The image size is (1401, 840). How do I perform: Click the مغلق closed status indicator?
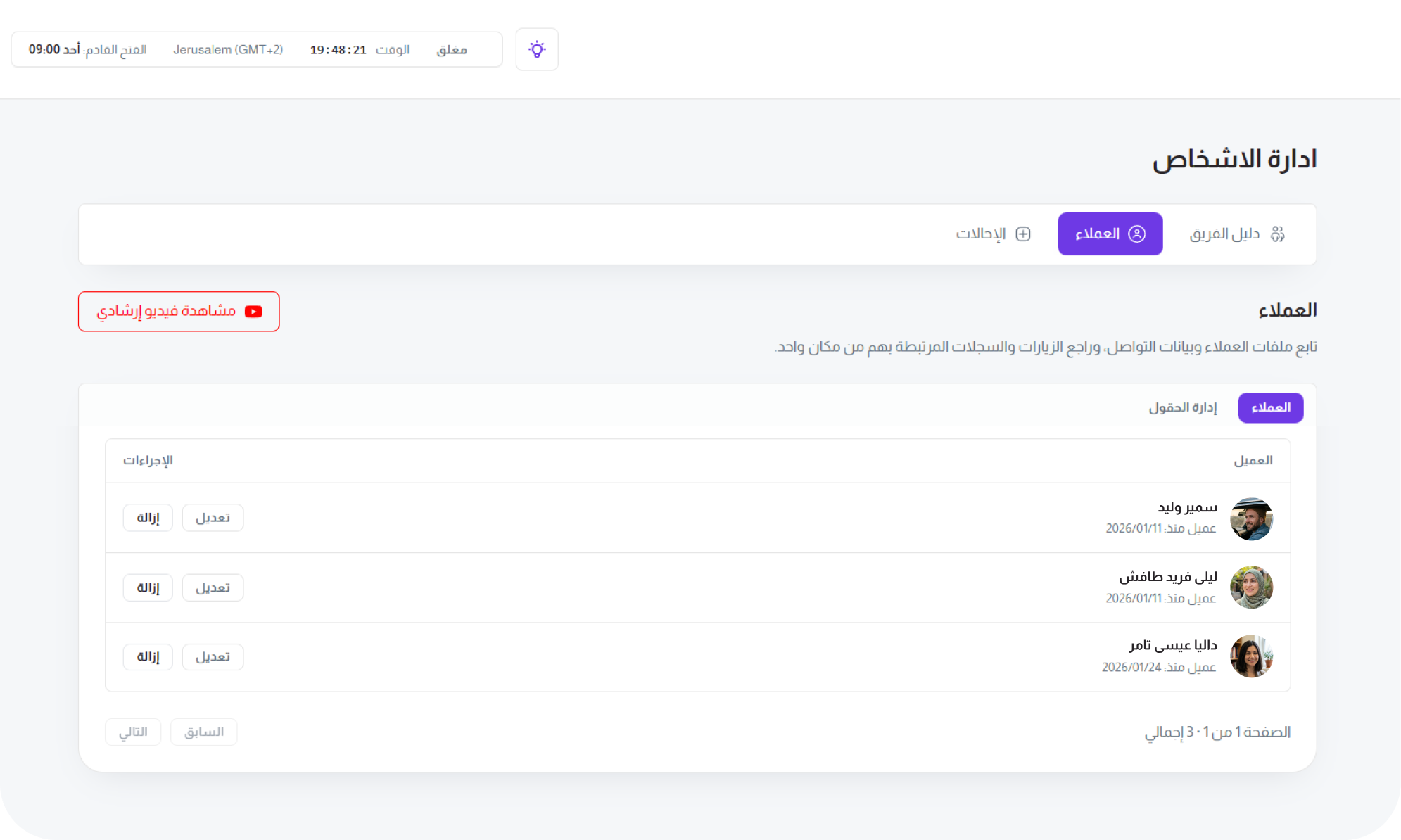(x=452, y=50)
